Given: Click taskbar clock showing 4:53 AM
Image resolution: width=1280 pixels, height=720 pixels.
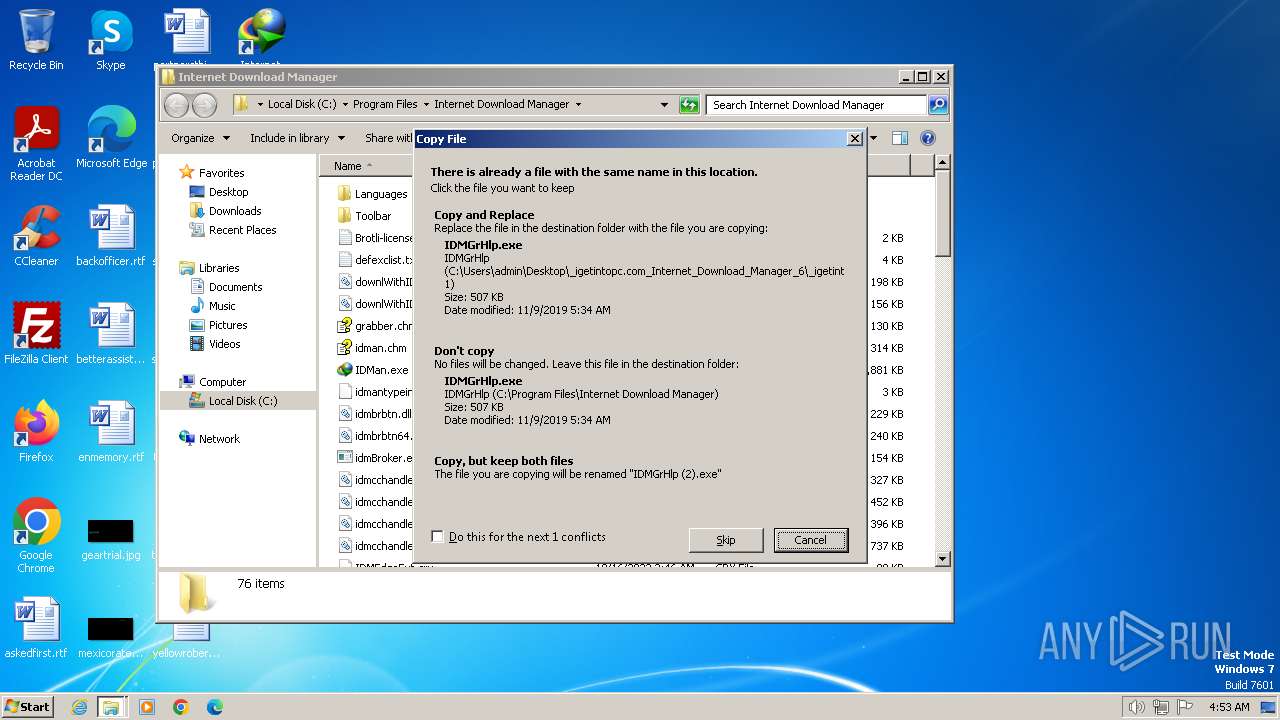Looking at the screenshot, I should click(x=1229, y=707).
